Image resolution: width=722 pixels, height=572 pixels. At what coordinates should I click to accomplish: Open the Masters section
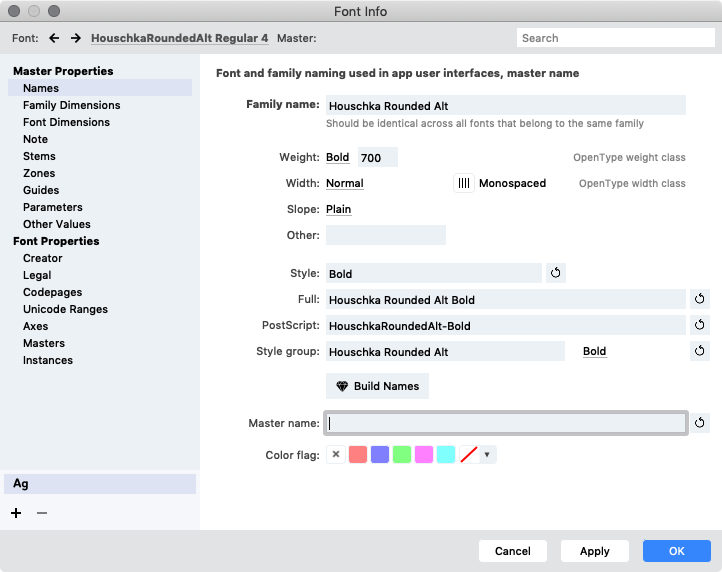point(44,344)
